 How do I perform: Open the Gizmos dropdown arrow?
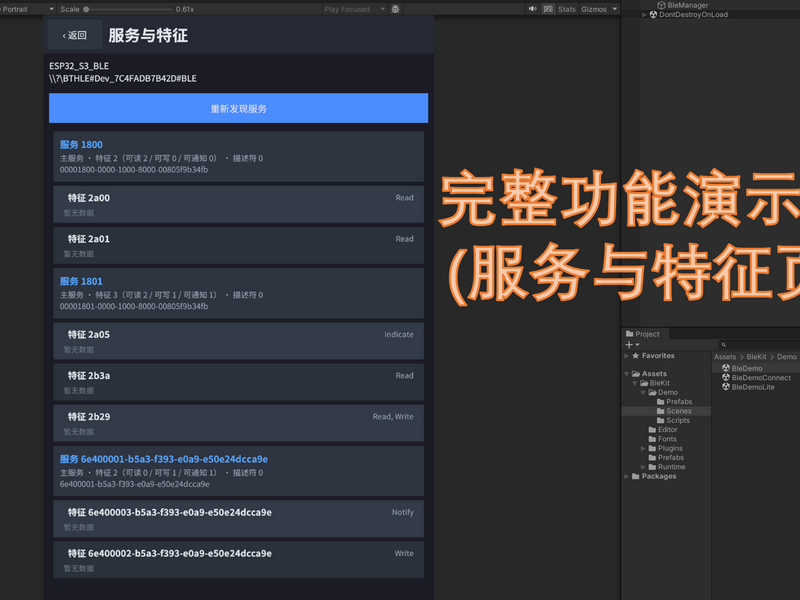[615, 9]
